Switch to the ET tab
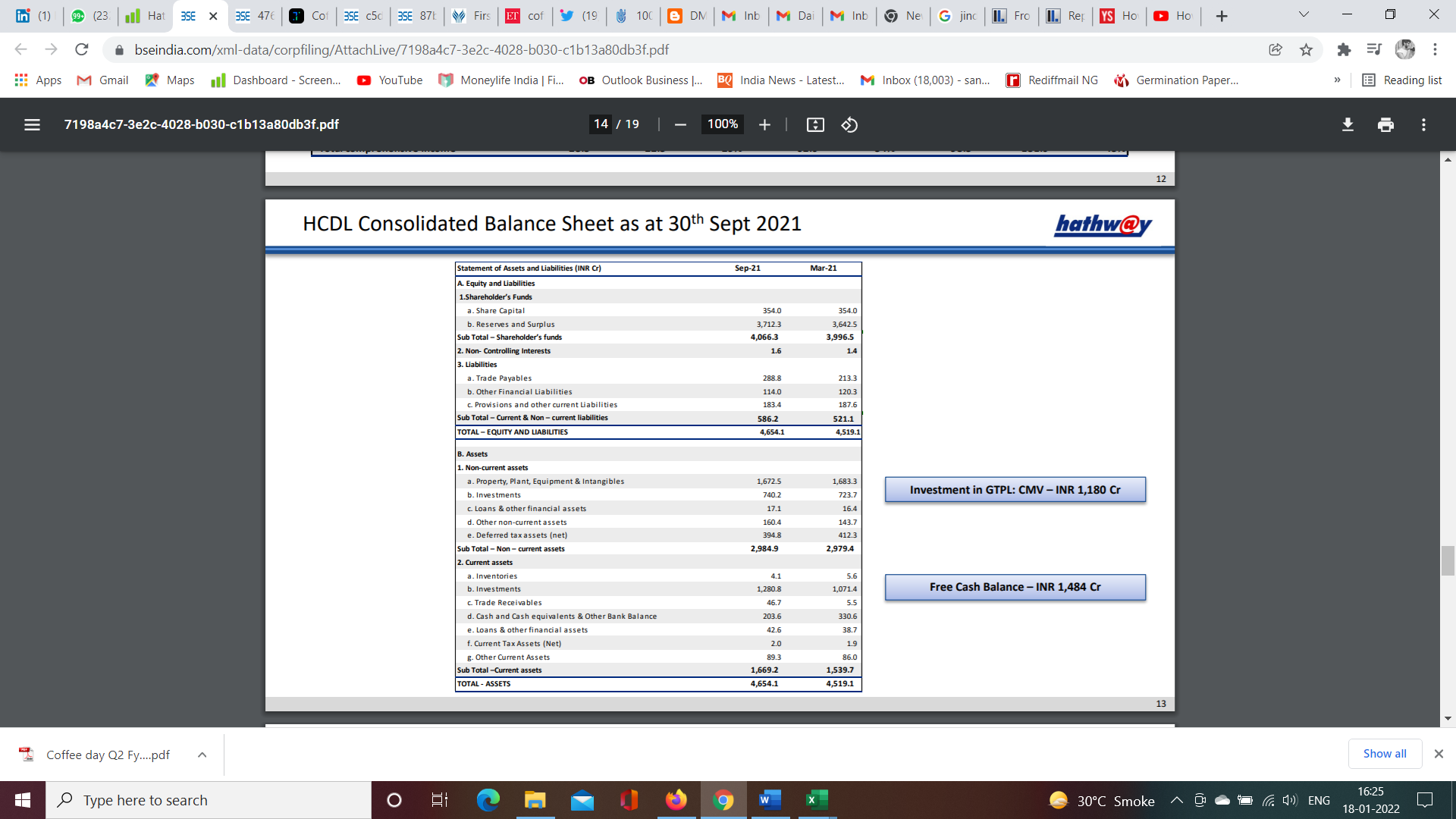Image resolution: width=1456 pixels, height=819 pixels. 525,16
